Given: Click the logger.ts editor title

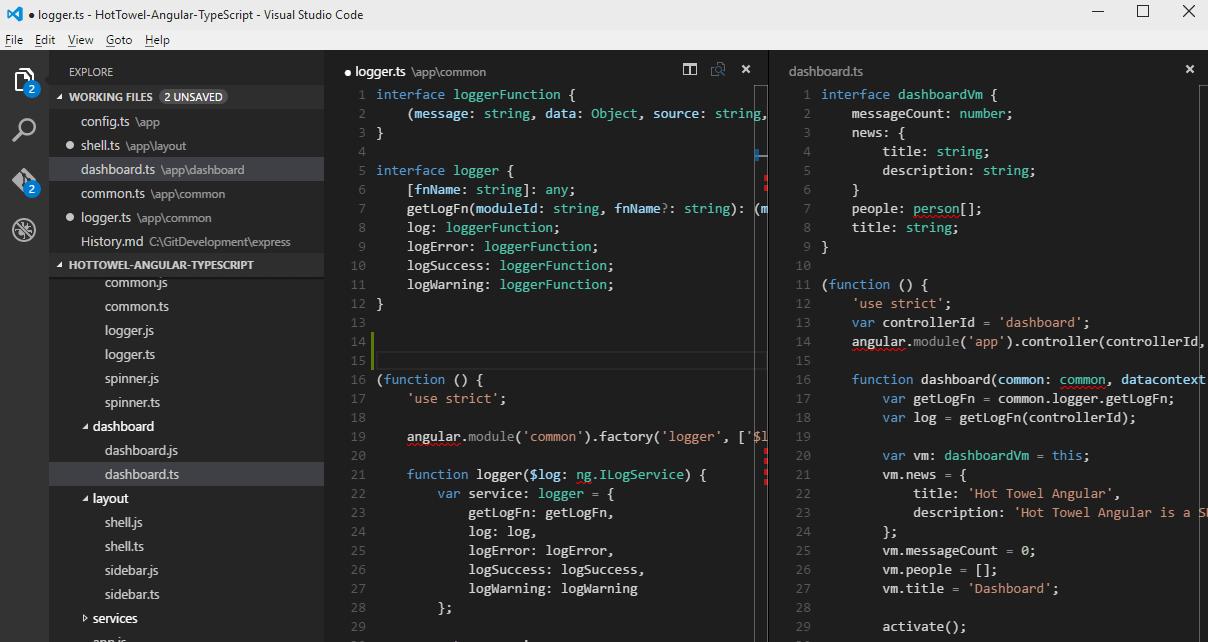Looking at the screenshot, I should 380,72.
